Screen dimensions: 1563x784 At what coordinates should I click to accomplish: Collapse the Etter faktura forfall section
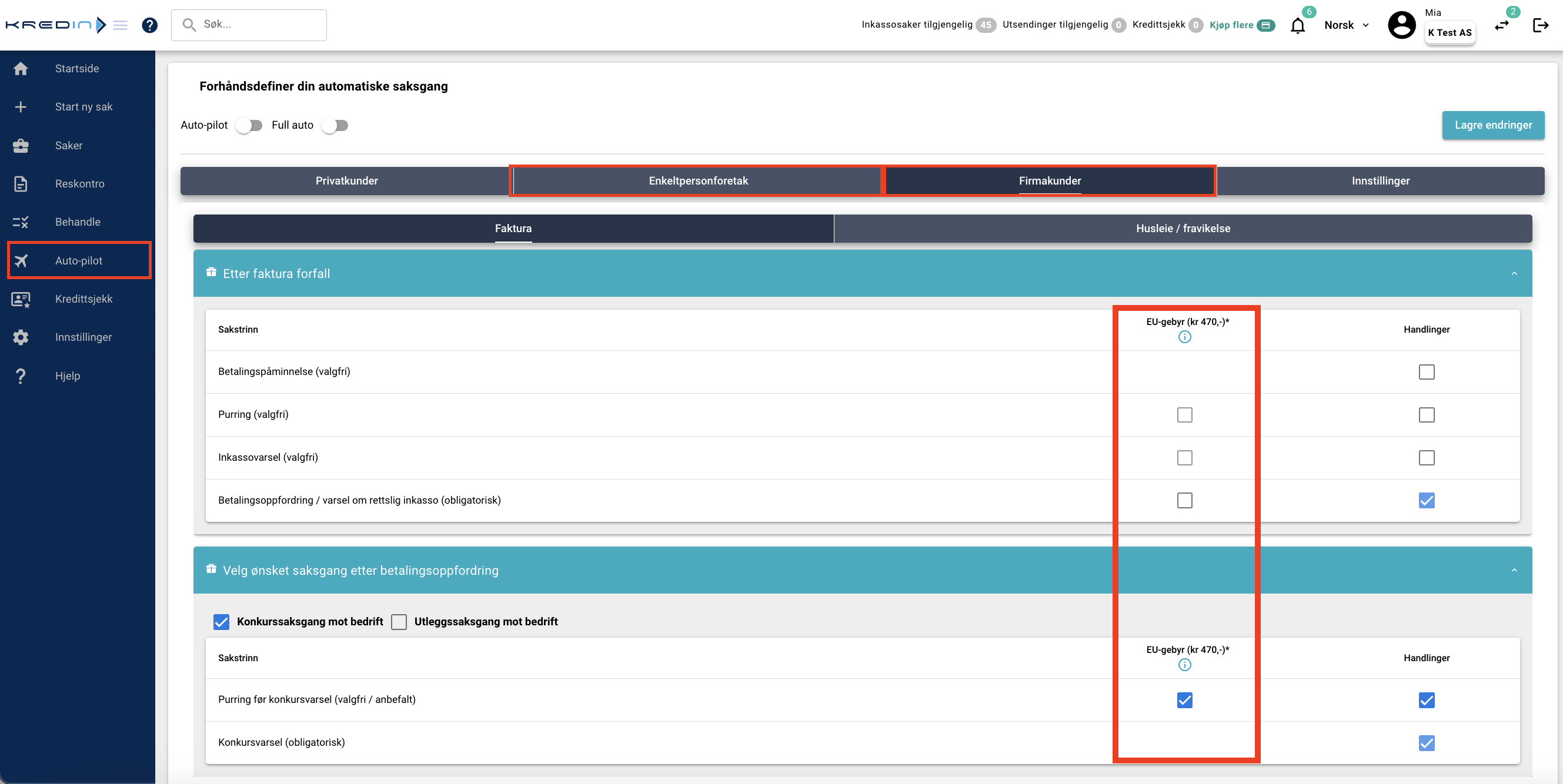1514,273
